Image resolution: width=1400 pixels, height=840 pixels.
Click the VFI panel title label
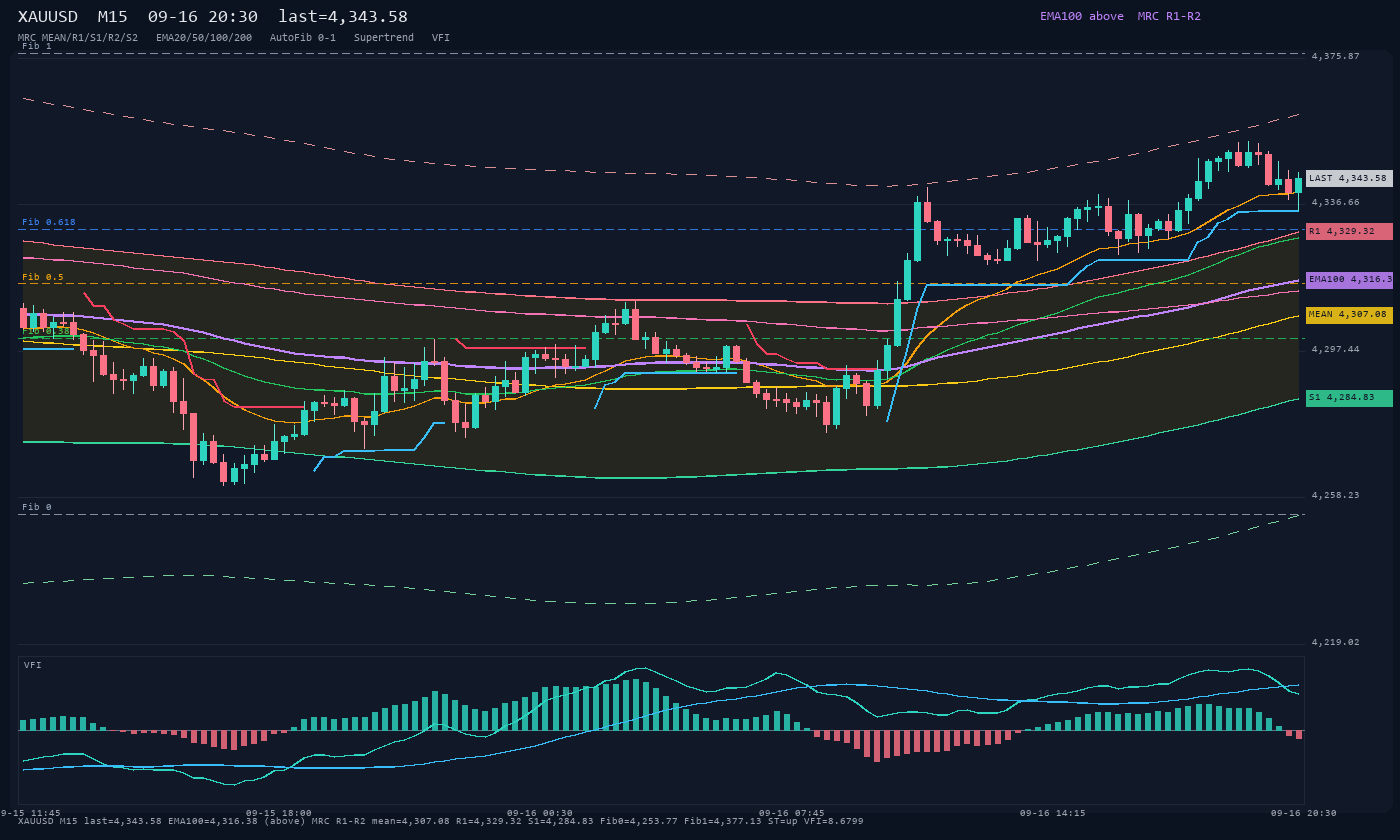click(33, 665)
